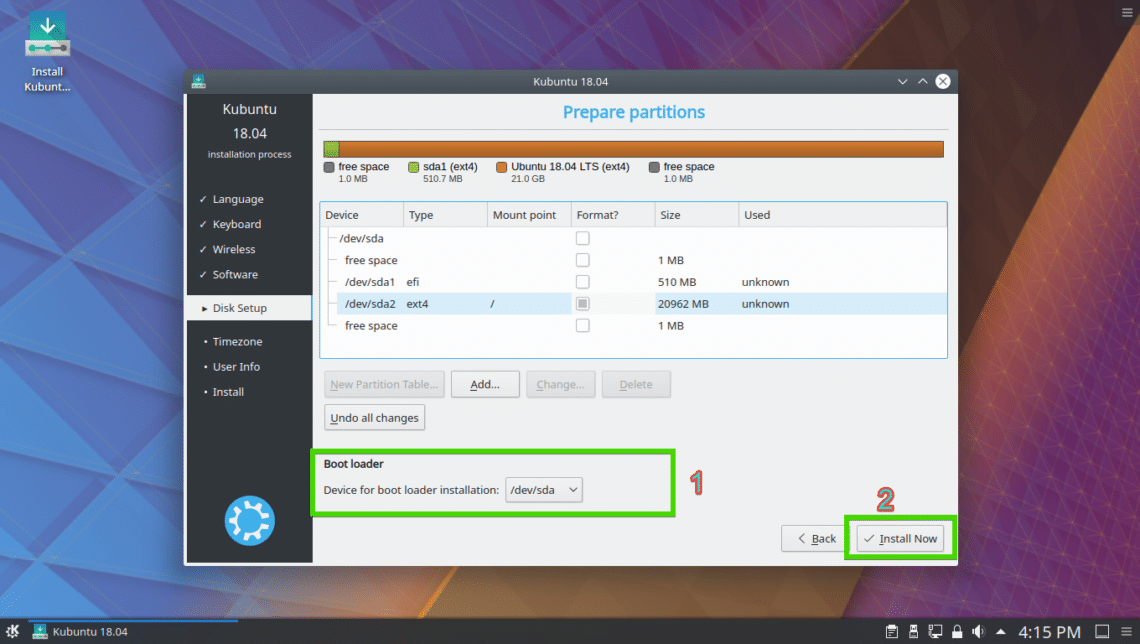Toggle format checkbox for first free space row

(582, 260)
